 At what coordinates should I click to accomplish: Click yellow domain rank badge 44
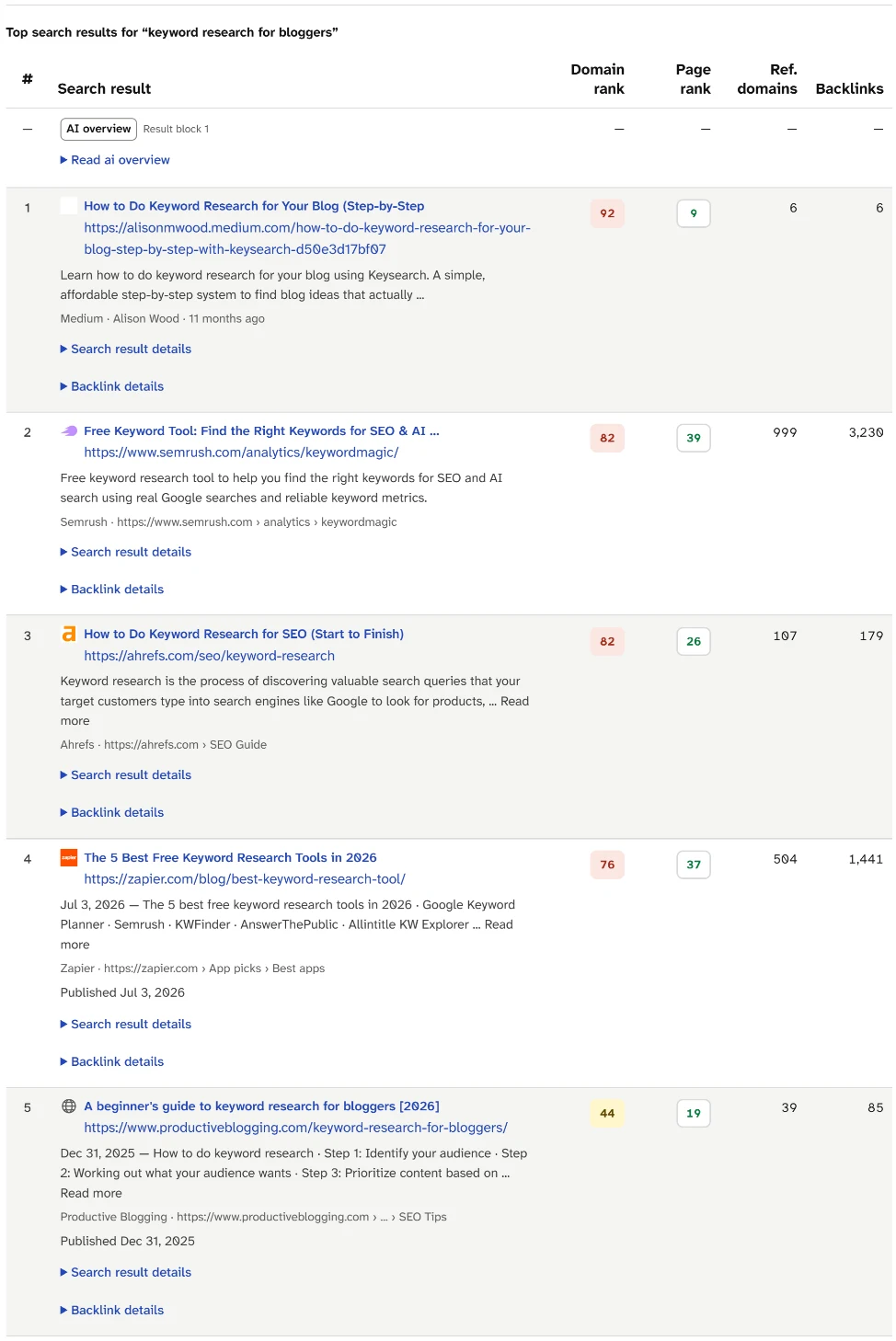[607, 1113]
